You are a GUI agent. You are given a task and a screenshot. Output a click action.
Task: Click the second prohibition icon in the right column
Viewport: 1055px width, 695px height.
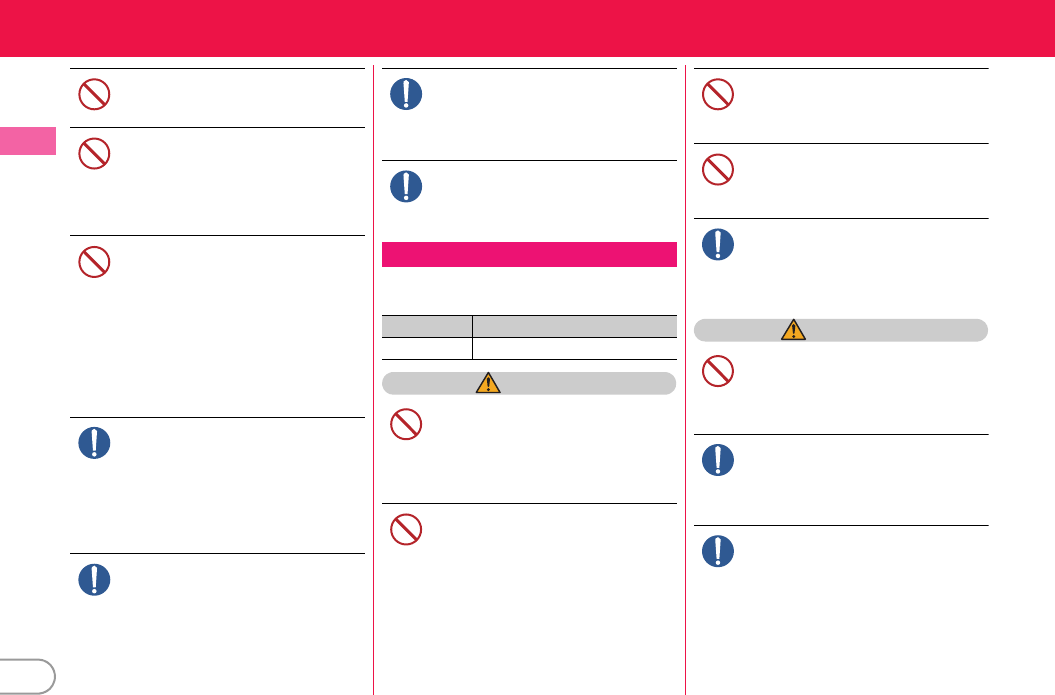coord(717,169)
